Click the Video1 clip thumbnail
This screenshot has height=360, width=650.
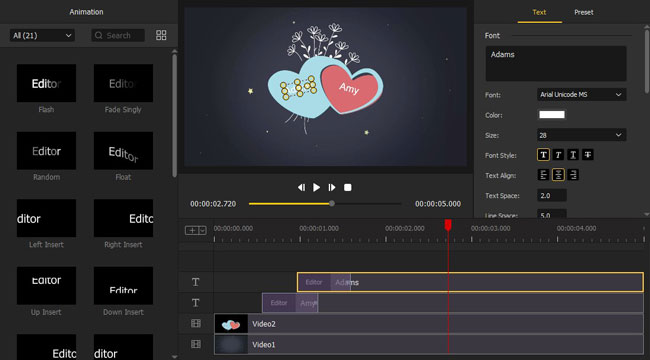(231, 345)
